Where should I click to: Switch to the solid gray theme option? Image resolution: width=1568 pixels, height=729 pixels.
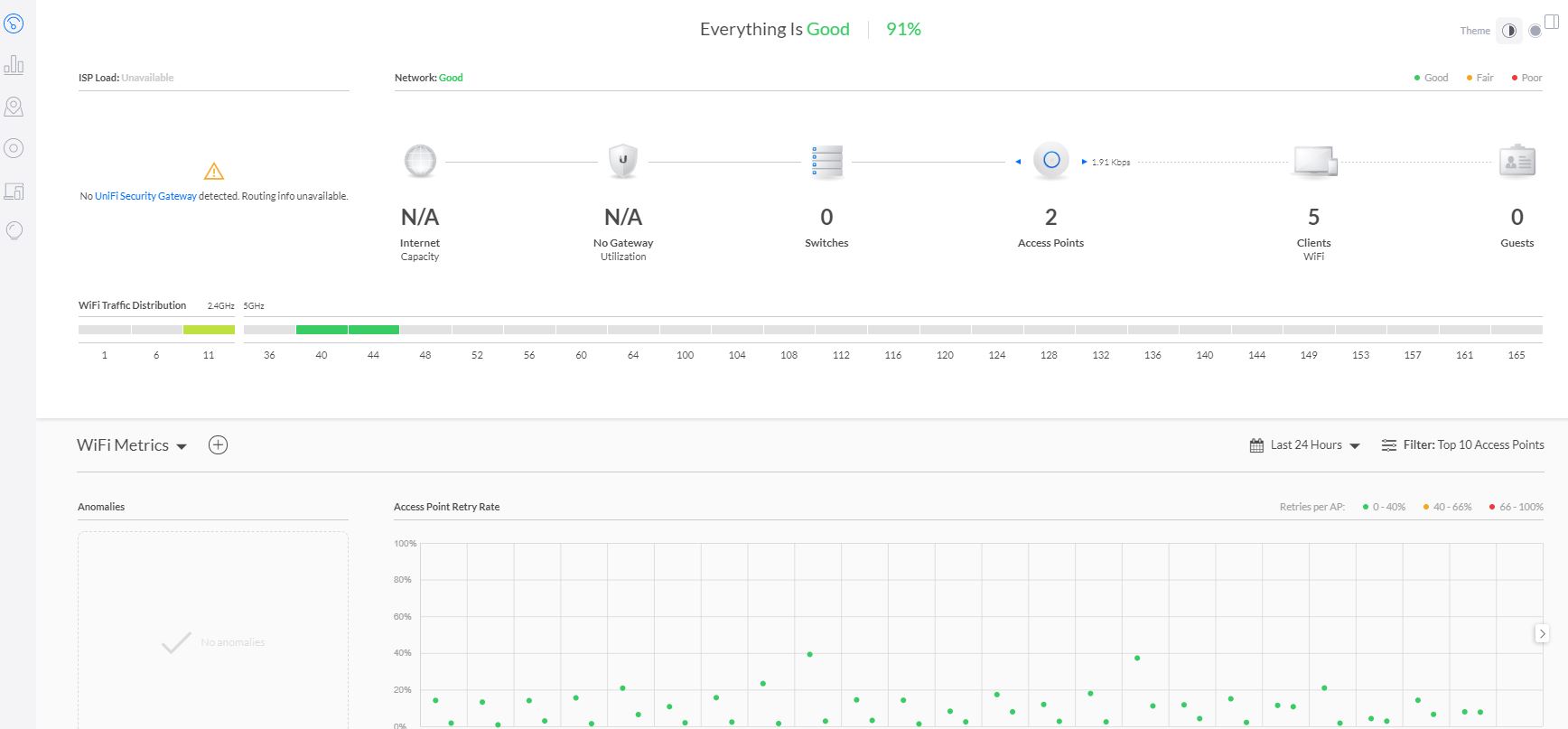(1535, 31)
